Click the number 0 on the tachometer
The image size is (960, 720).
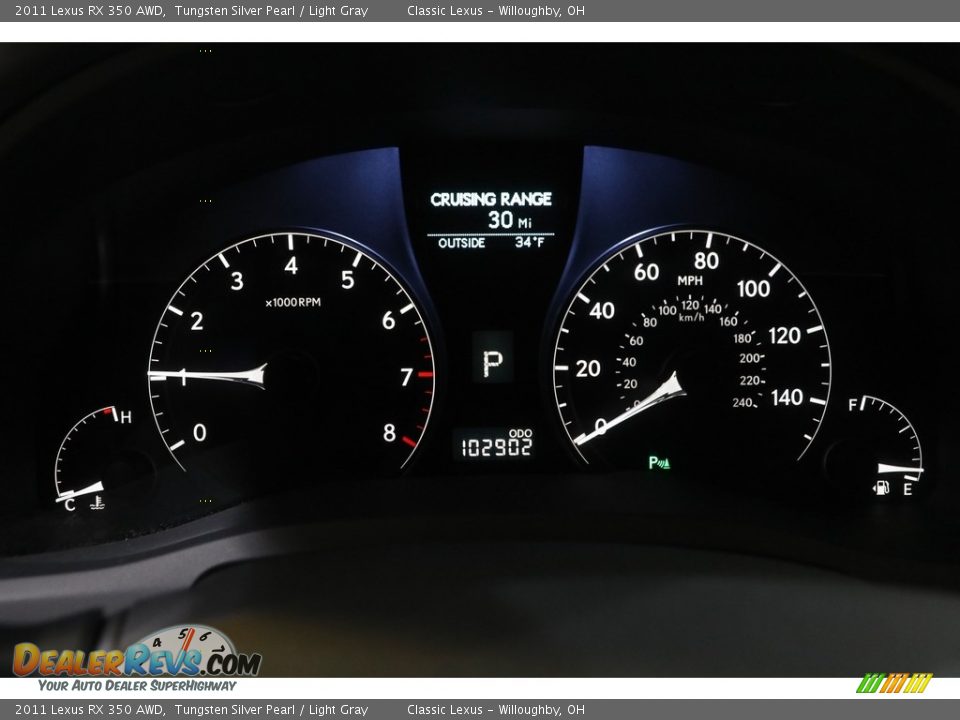tap(200, 433)
